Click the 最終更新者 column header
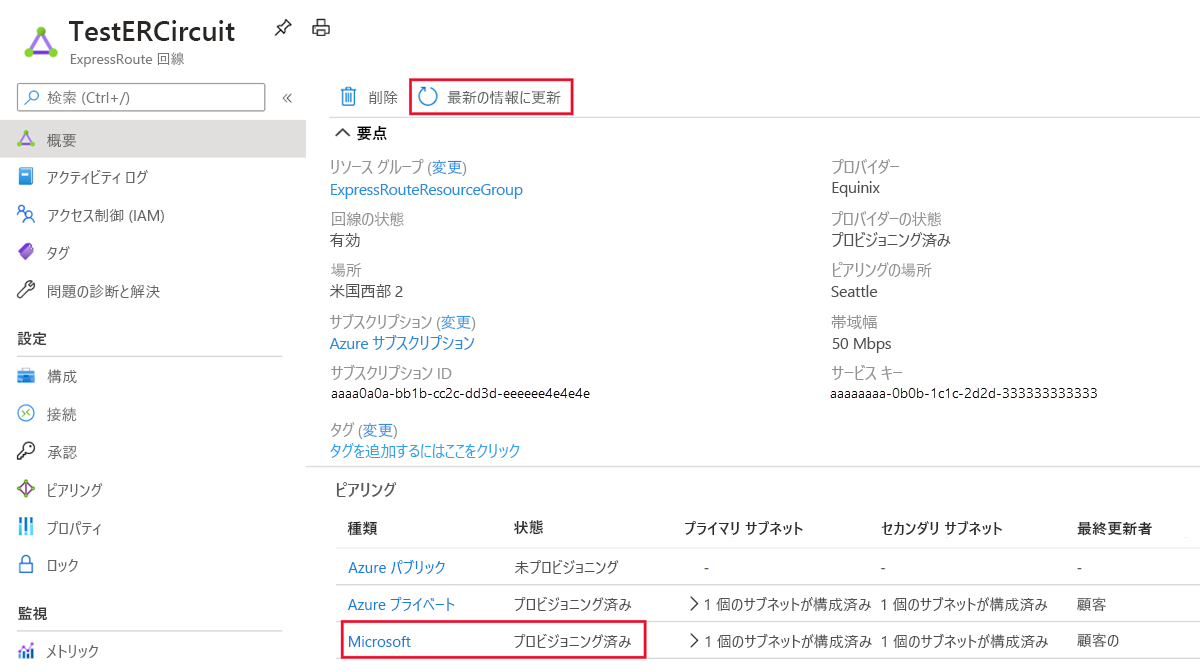Image resolution: width=1200 pixels, height=672 pixels. (x=1114, y=528)
